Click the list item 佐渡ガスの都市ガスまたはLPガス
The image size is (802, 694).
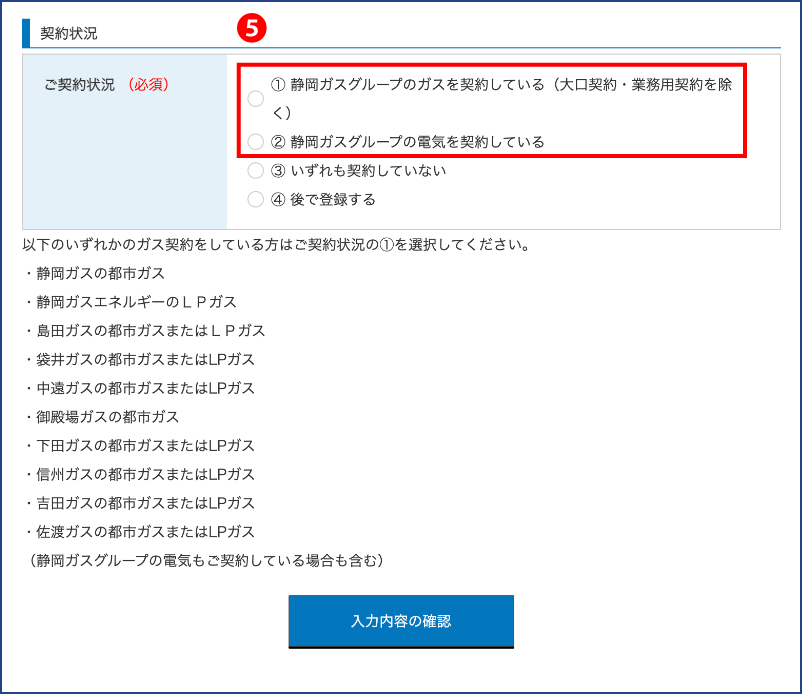tap(139, 531)
